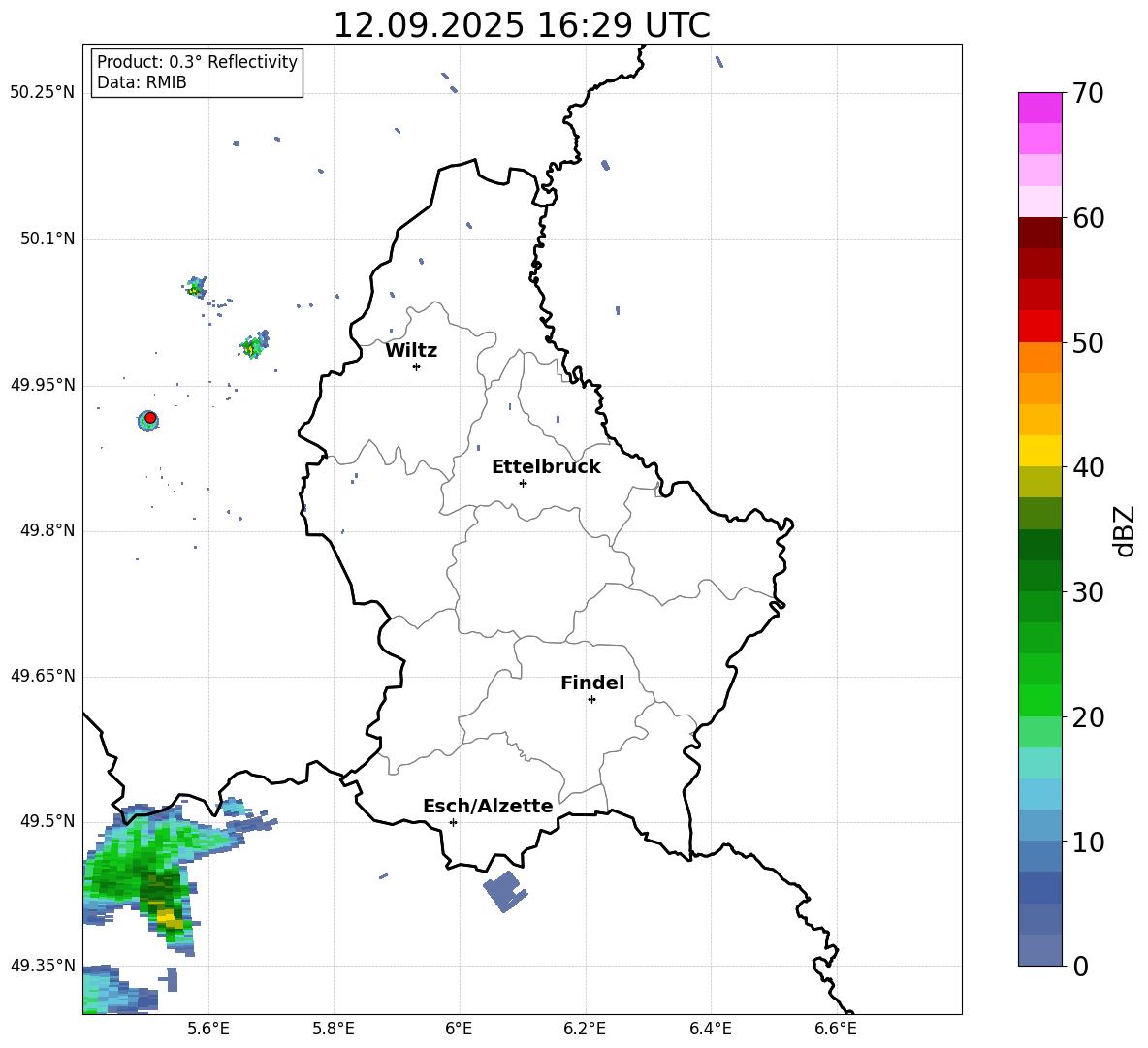Click the 49.8°N latitude label

(x=48, y=530)
